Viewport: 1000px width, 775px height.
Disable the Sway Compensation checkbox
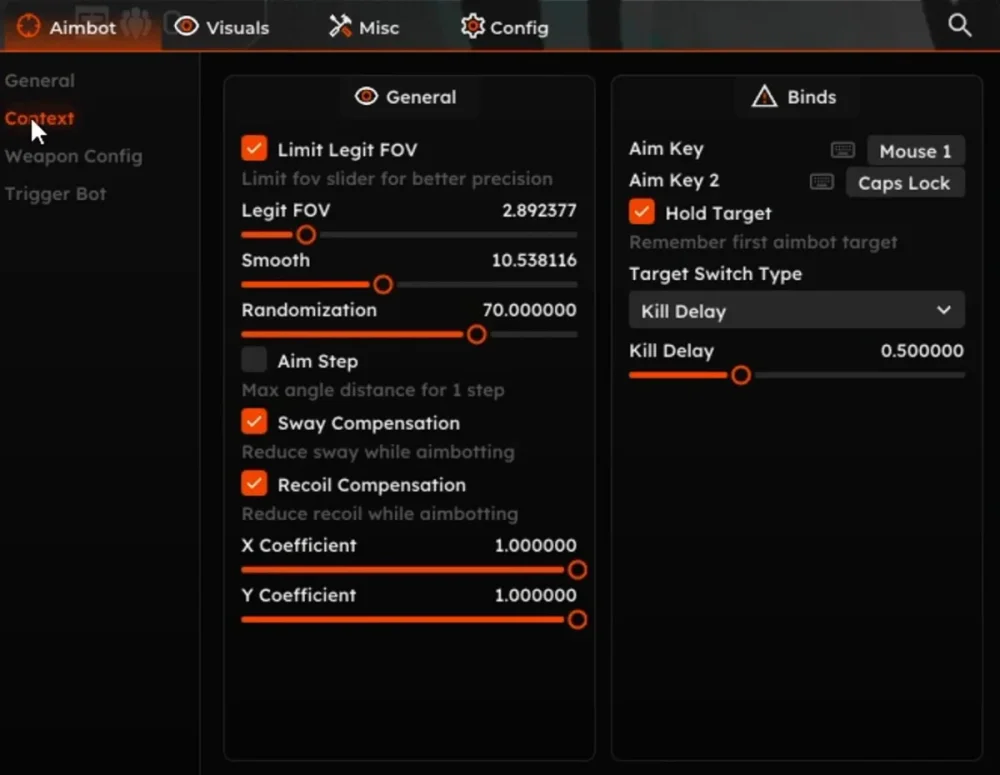pyautogui.click(x=254, y=422)
